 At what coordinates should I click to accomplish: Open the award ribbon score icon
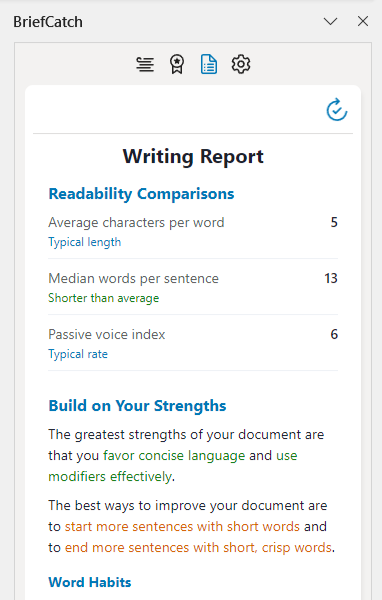[177, 64]
